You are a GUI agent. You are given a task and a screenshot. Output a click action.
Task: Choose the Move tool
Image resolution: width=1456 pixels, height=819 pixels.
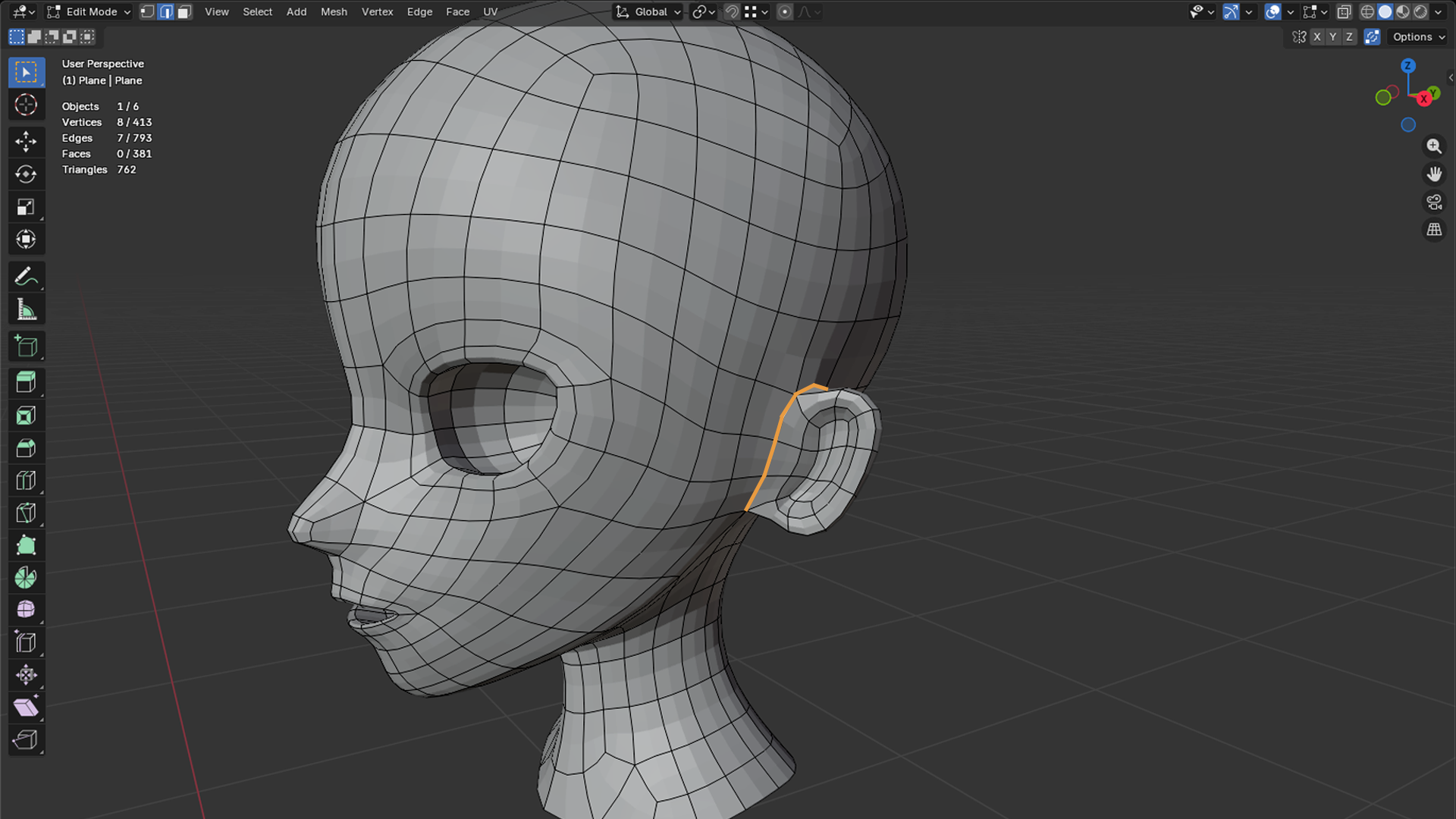26,141
